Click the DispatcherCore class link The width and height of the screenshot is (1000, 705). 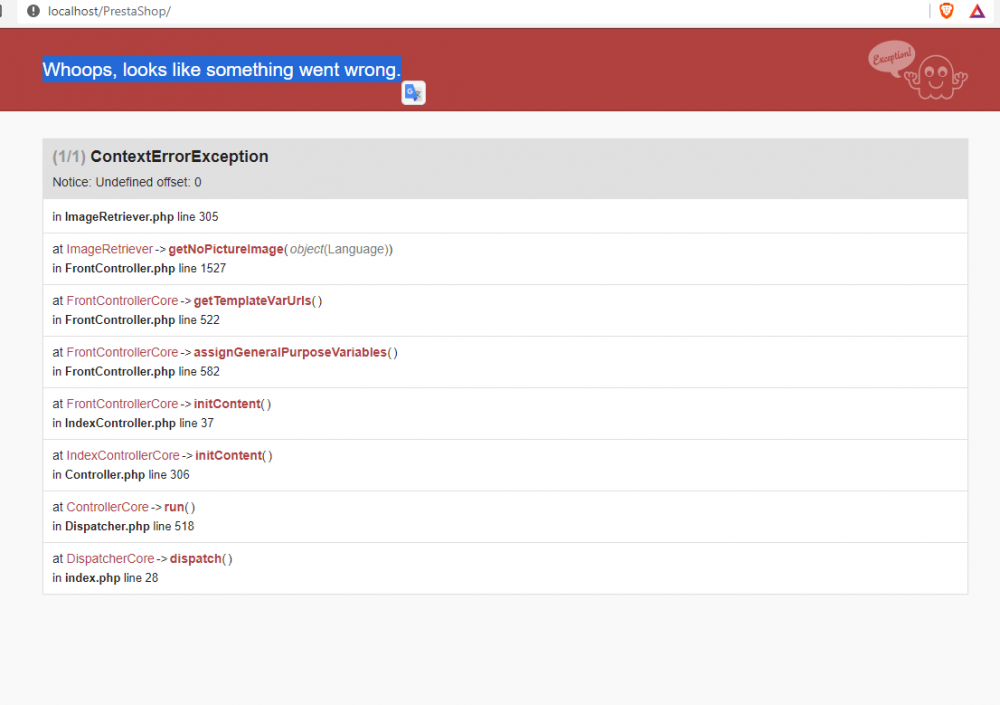pyautogui.click(x=110, y=559)
